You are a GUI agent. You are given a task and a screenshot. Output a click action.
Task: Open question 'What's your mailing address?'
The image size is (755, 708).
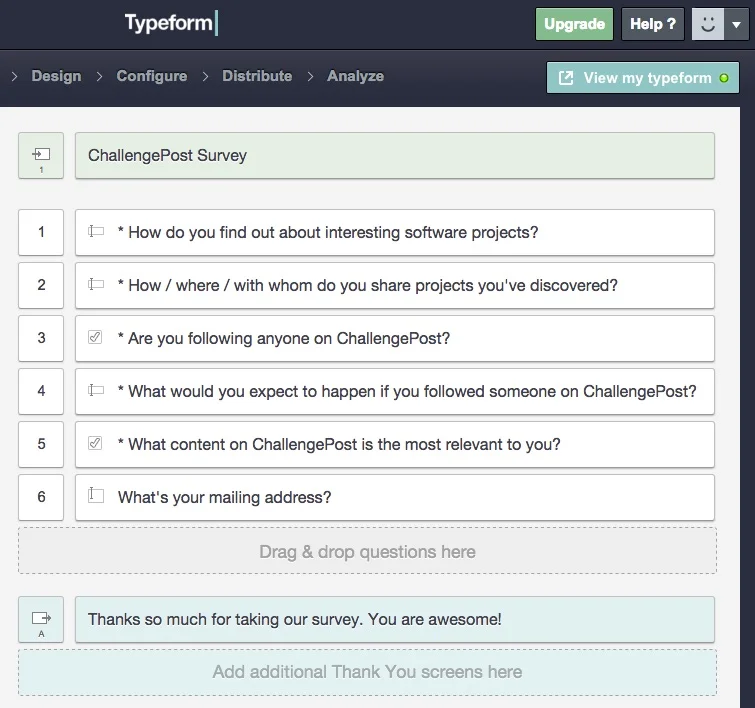pos(395,497)
